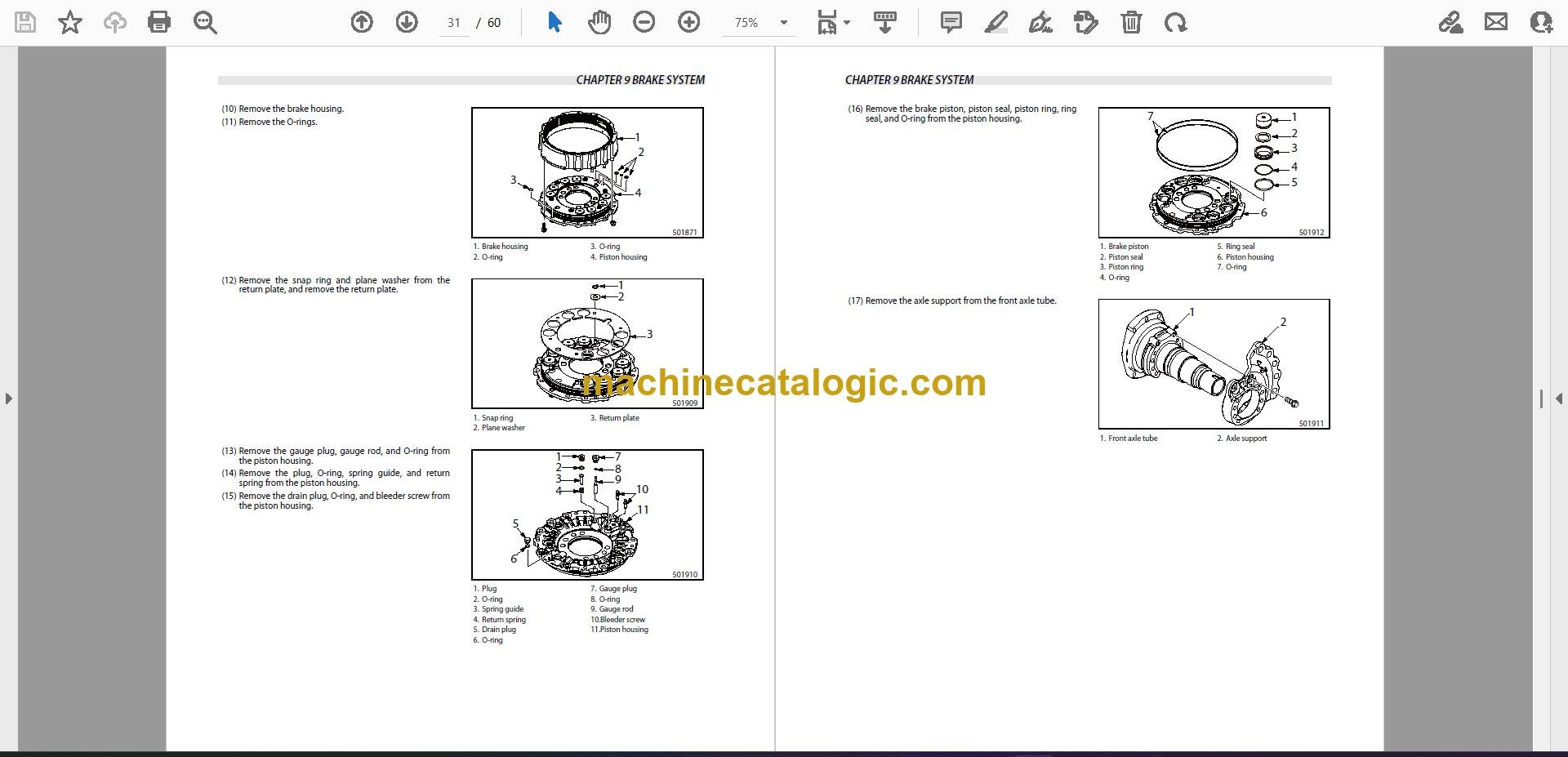Click the "5. Ring seal" legend label
This screenshot has height=757, width=1568.
pos(1236,247)
